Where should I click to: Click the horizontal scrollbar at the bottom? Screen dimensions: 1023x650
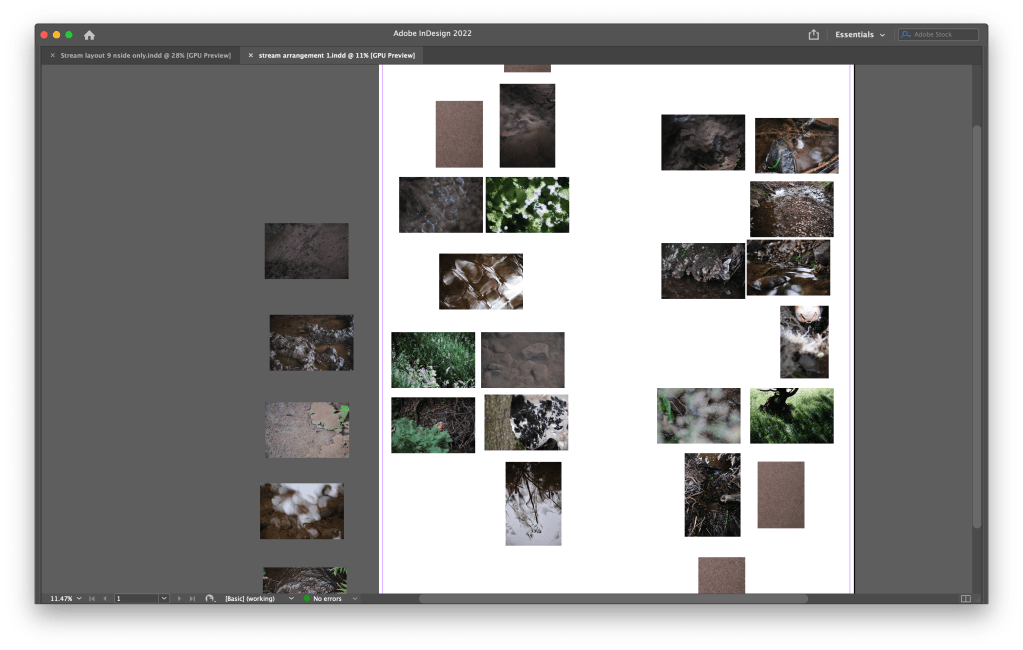pos(612,599)
